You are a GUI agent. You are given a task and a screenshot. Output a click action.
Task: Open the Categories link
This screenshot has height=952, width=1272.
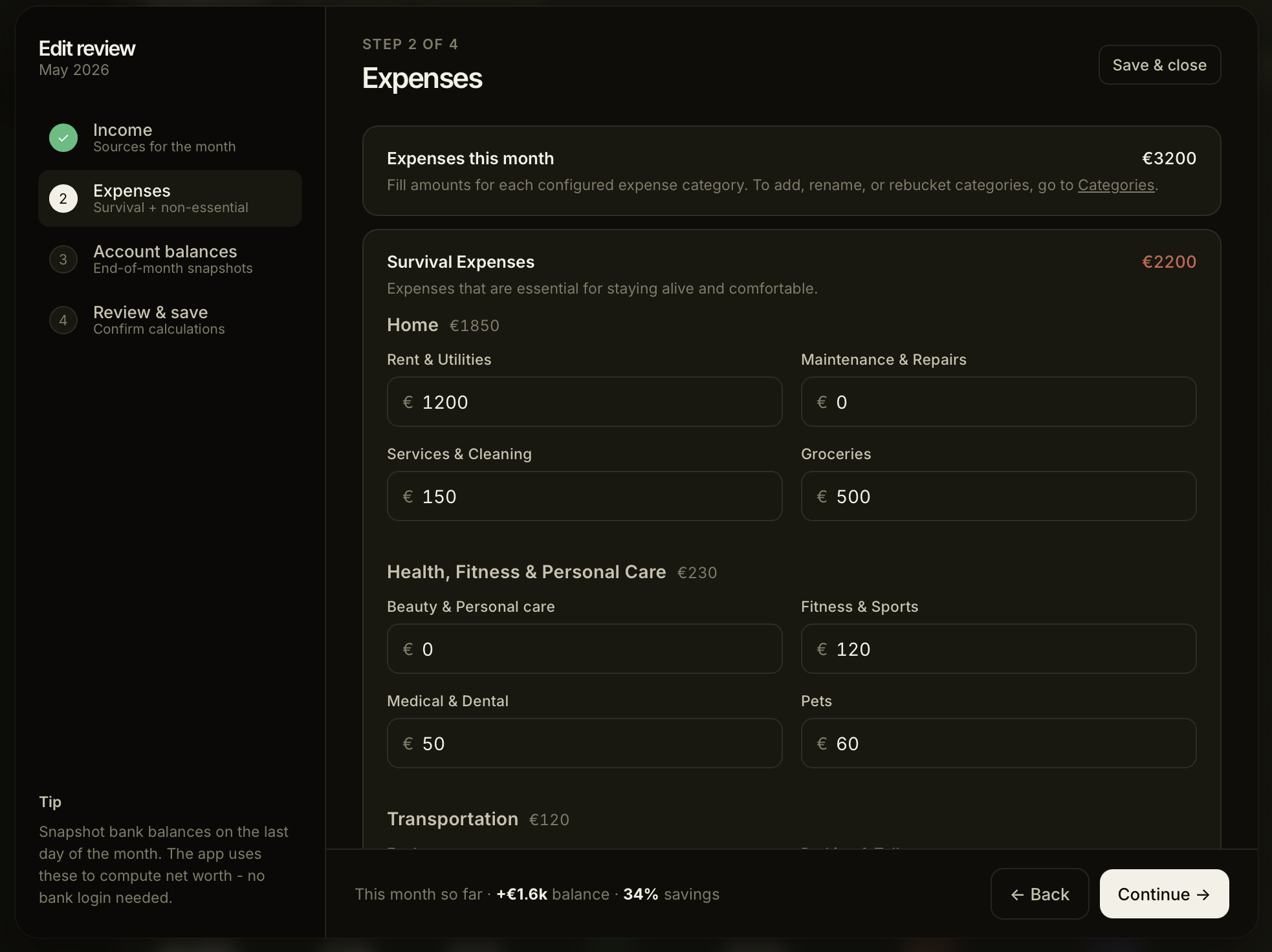[1116, 185]
